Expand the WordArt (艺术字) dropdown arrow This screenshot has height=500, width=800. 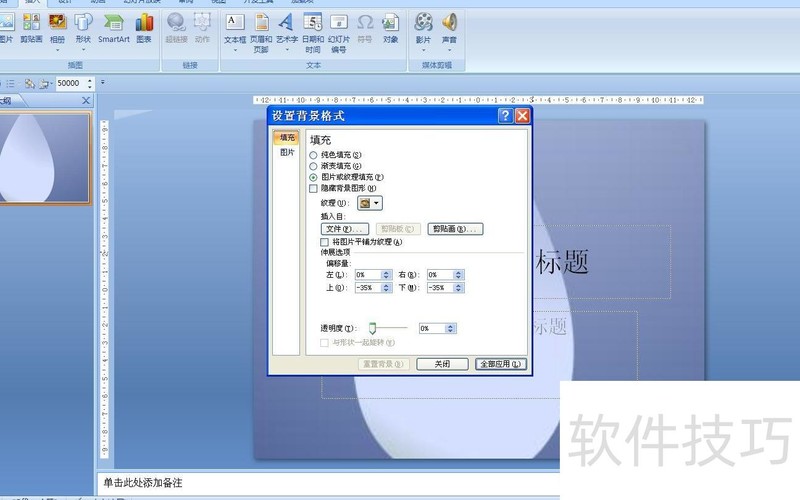(x=287, y=50)
